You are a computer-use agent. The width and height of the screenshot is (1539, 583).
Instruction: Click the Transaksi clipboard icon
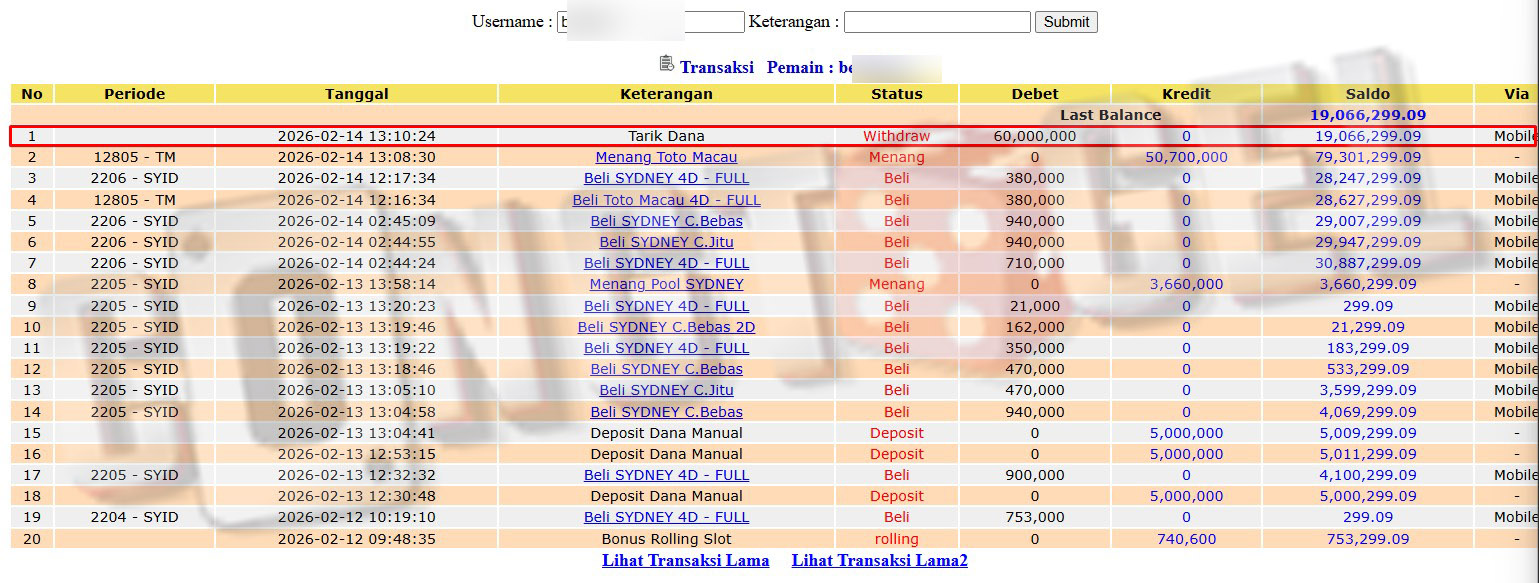(x=667, y=64)
